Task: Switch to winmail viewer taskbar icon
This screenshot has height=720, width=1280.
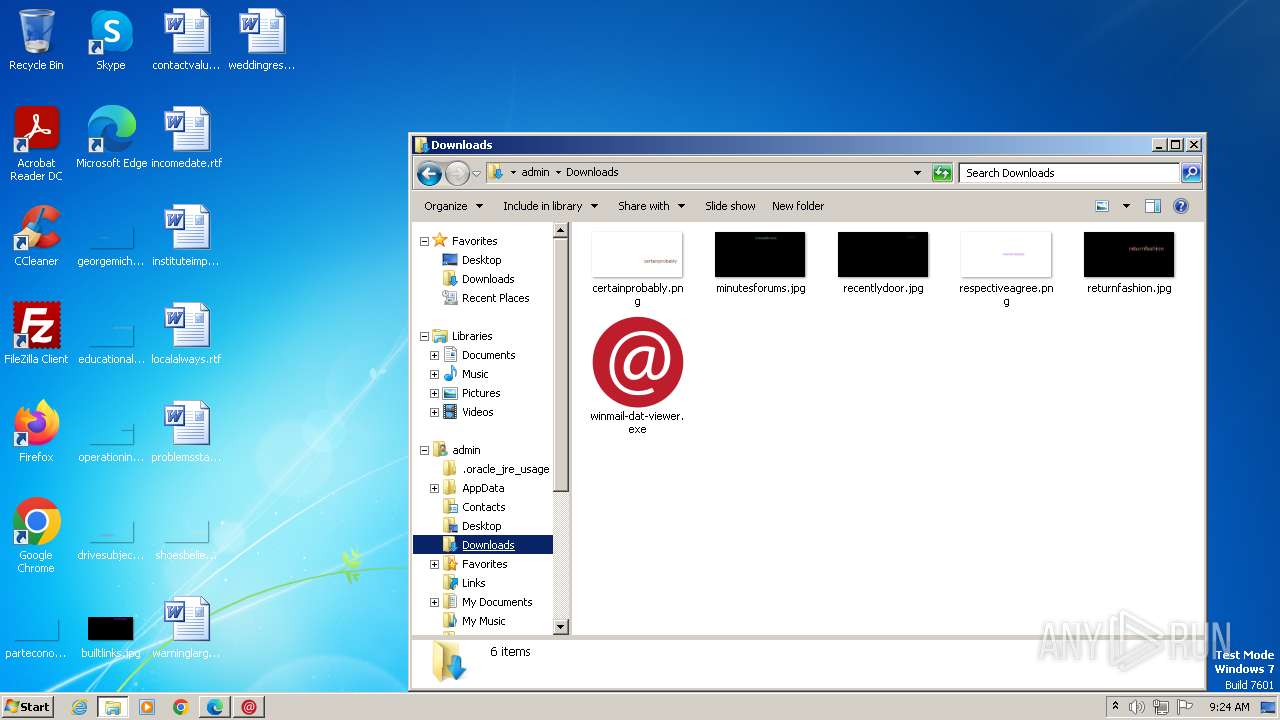Action: [x=249, y=707]
